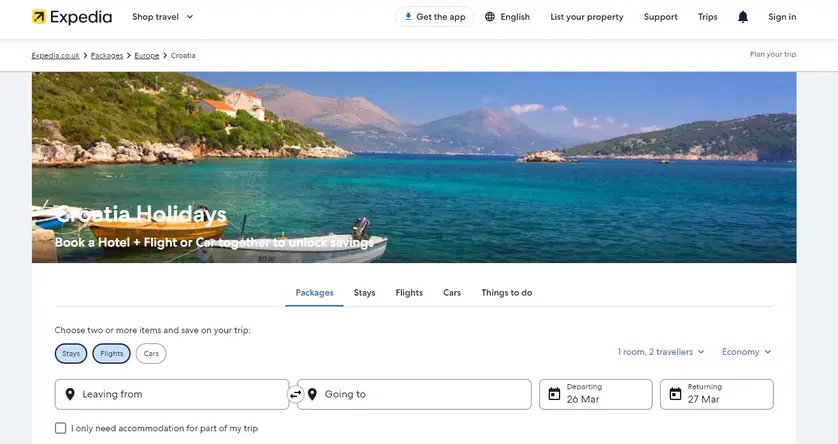
Task: Click the Departing calendar icon
Action: coord(554,394)
